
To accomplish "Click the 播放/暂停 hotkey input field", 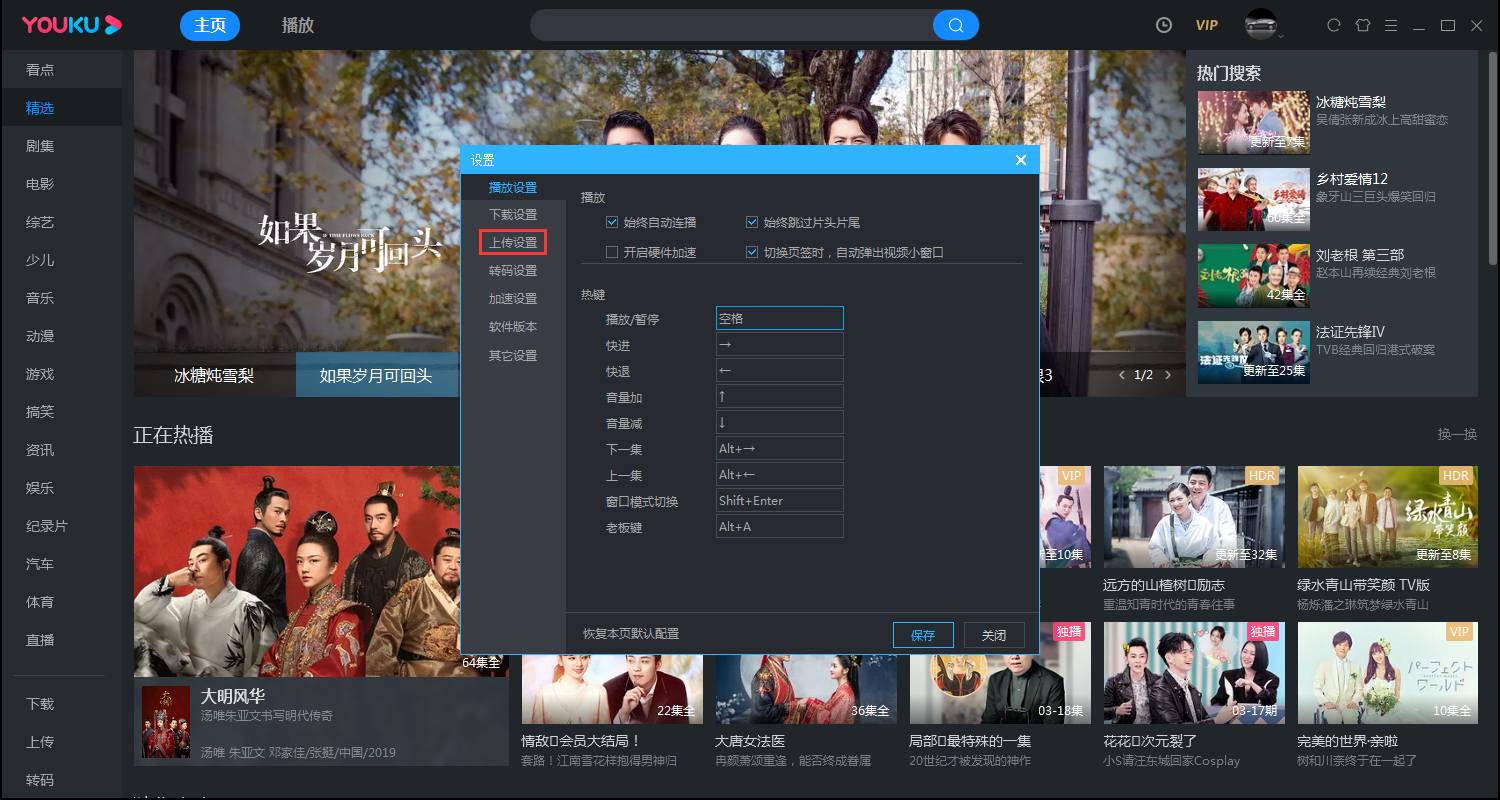I will tap(779, 317).
